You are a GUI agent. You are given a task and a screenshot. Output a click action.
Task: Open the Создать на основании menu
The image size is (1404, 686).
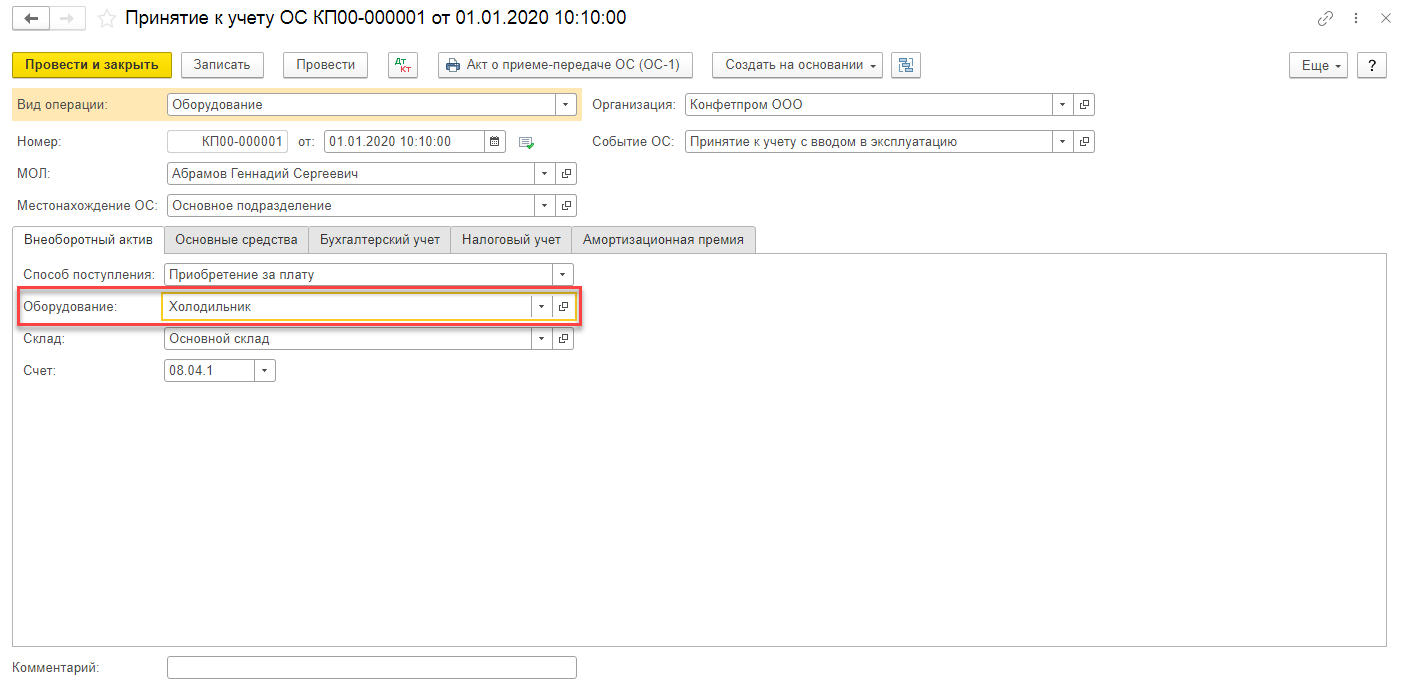(797, 65)
